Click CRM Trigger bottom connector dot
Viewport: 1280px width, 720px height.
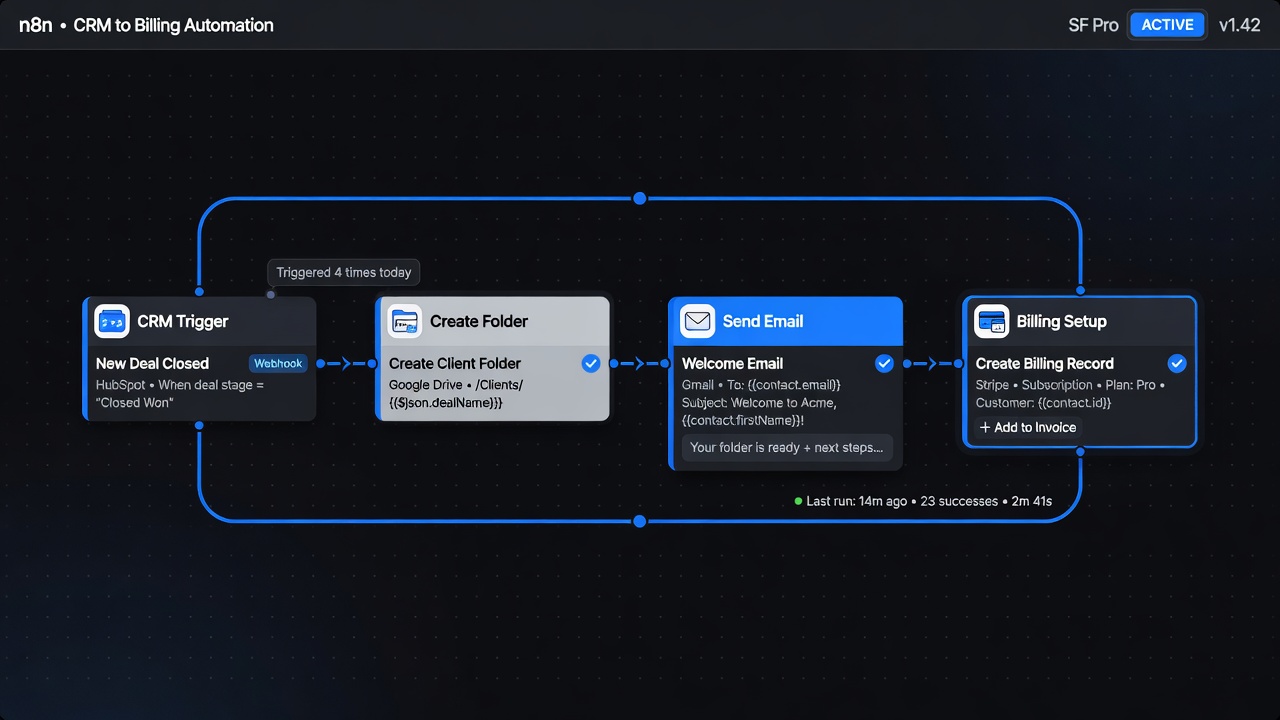coord(199,425)
